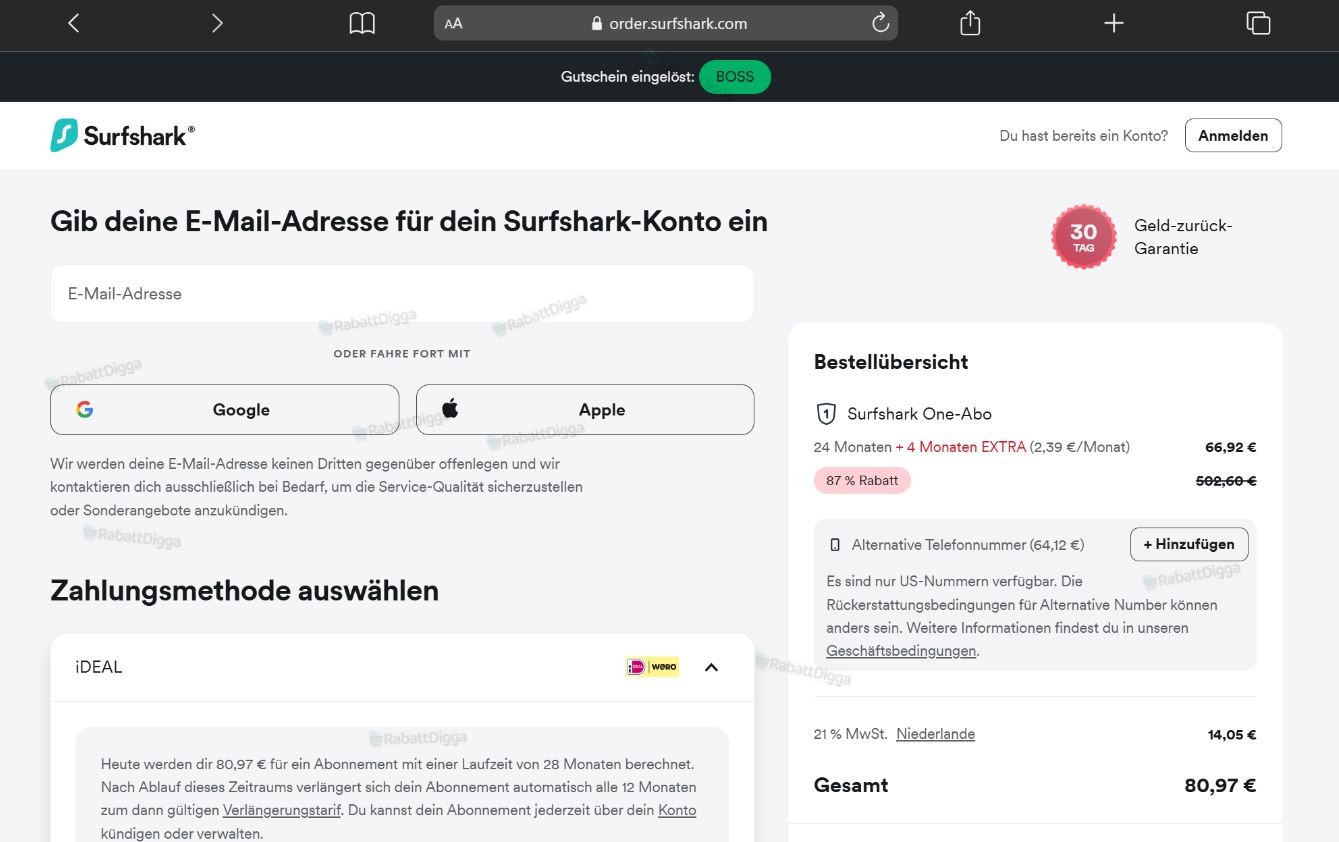The height and width of the screenshot is (842, 1339).
Task: Click the 'Gutschein eingelöst:' label
Action: pos(628,77)
